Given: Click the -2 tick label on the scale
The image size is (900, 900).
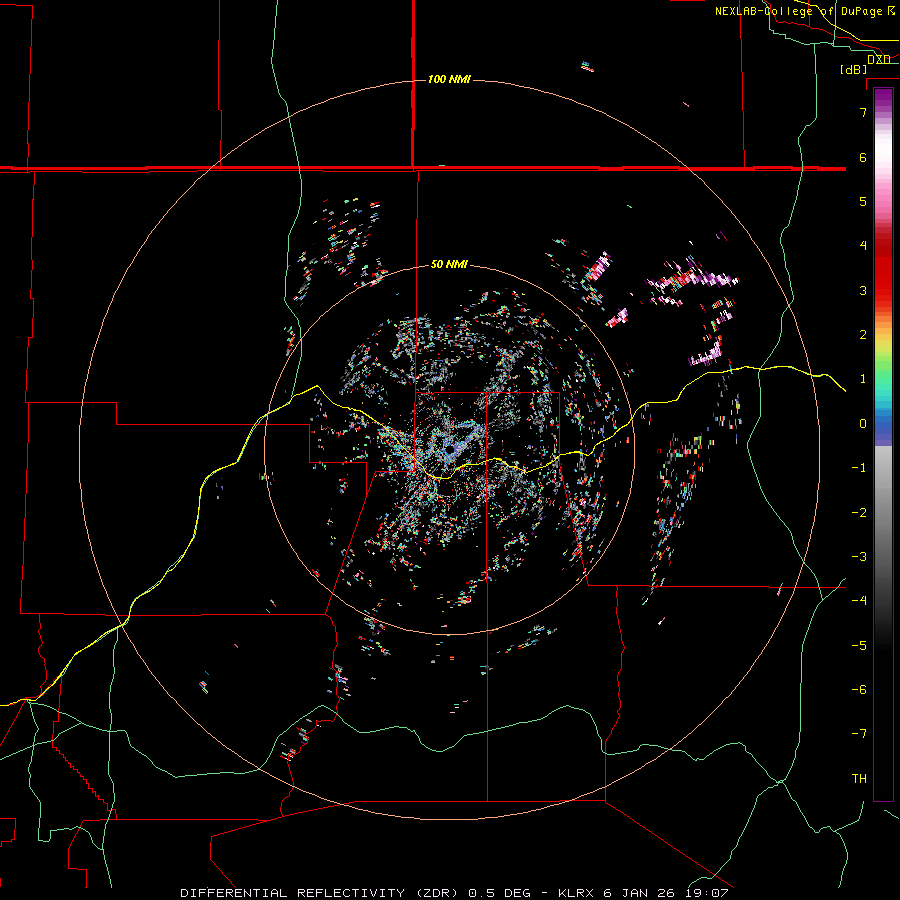Looking at the screenshot, I should [x=859, y=512].
